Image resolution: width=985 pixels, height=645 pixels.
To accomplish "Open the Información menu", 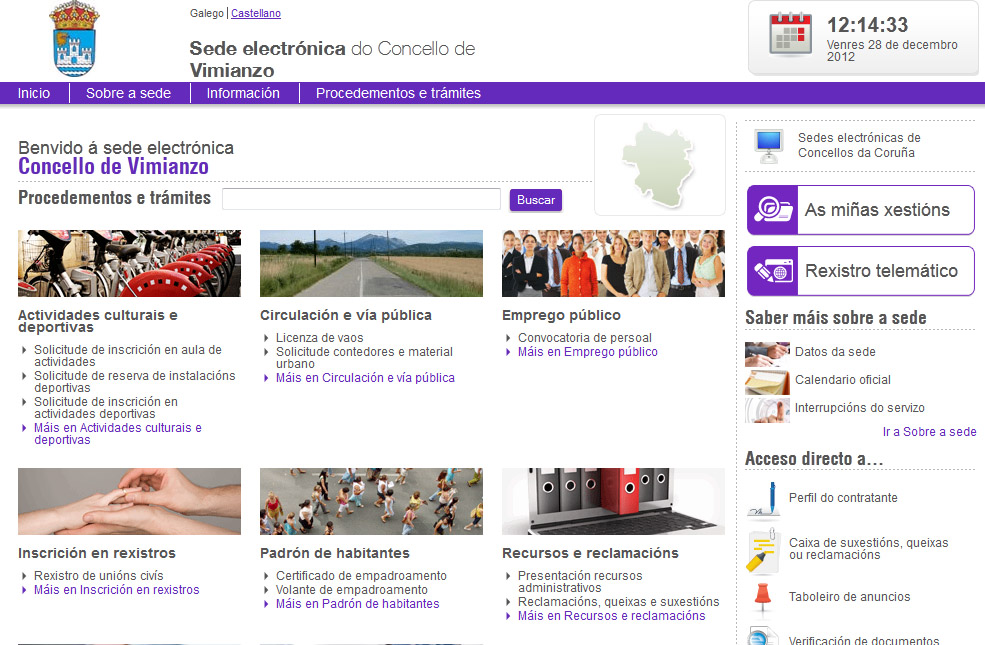I will point(243,93).
